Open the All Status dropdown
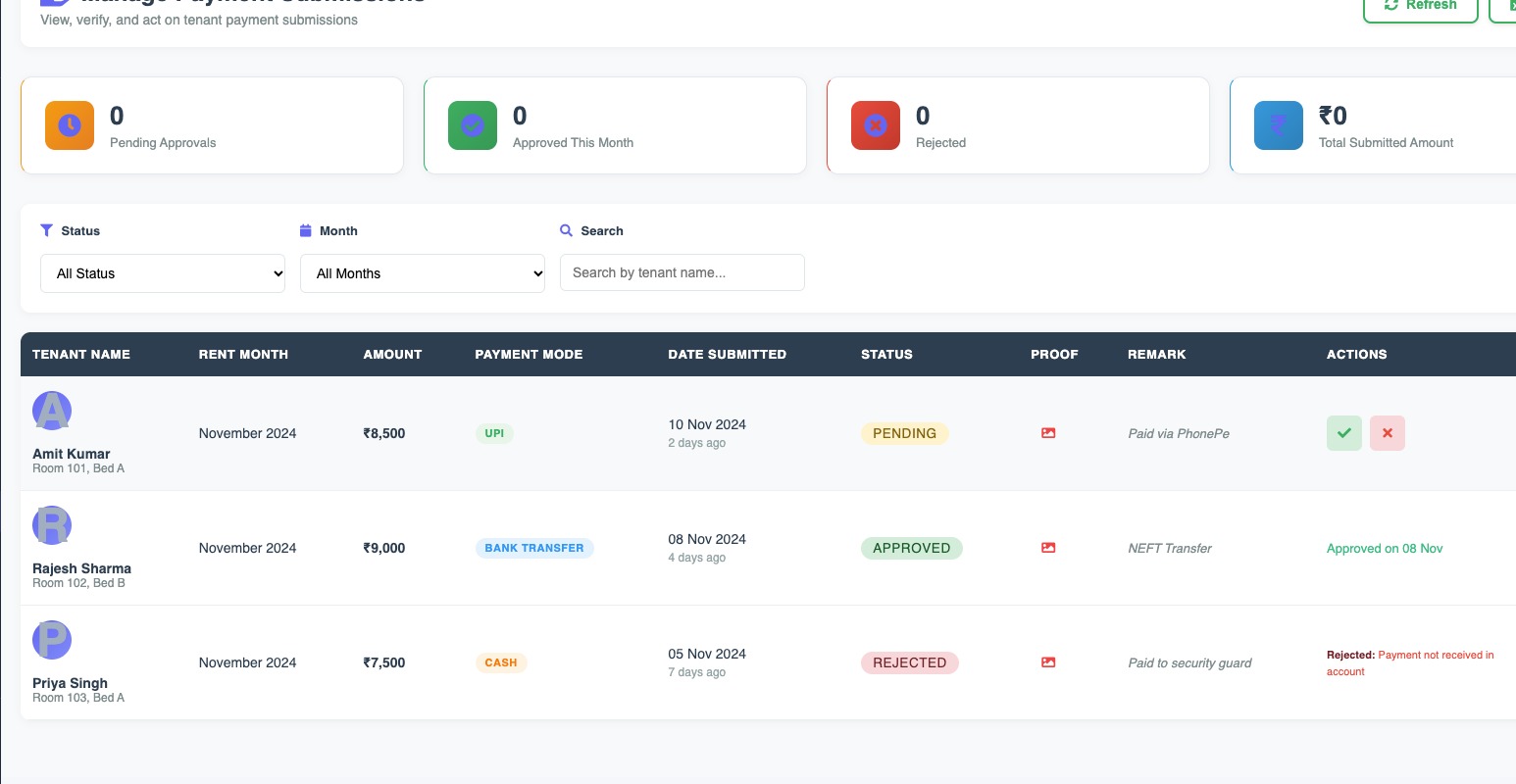This screenshot has height=784, width=1516. tap(163, 273)
